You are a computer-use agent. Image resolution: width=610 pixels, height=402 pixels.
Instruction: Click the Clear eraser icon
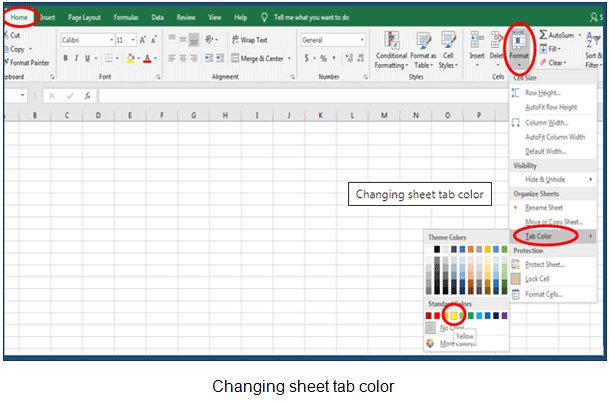click(x=543, y=63)
